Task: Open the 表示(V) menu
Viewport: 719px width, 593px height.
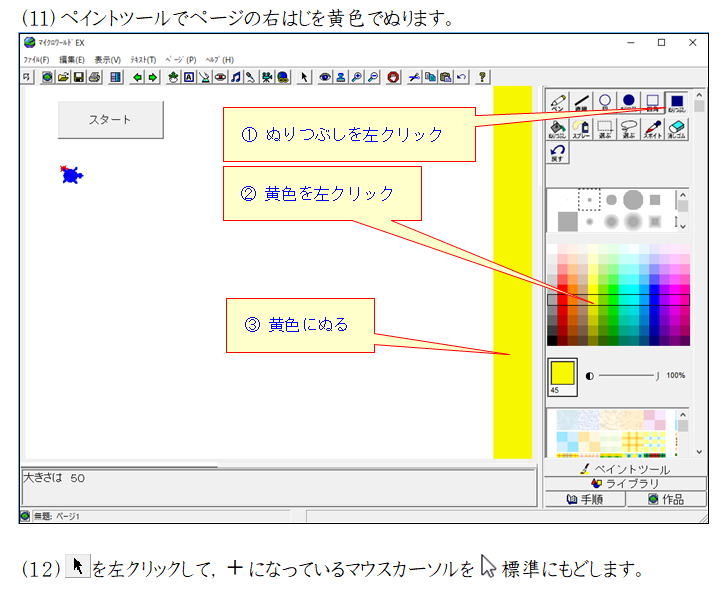Action: click(108, 60)
